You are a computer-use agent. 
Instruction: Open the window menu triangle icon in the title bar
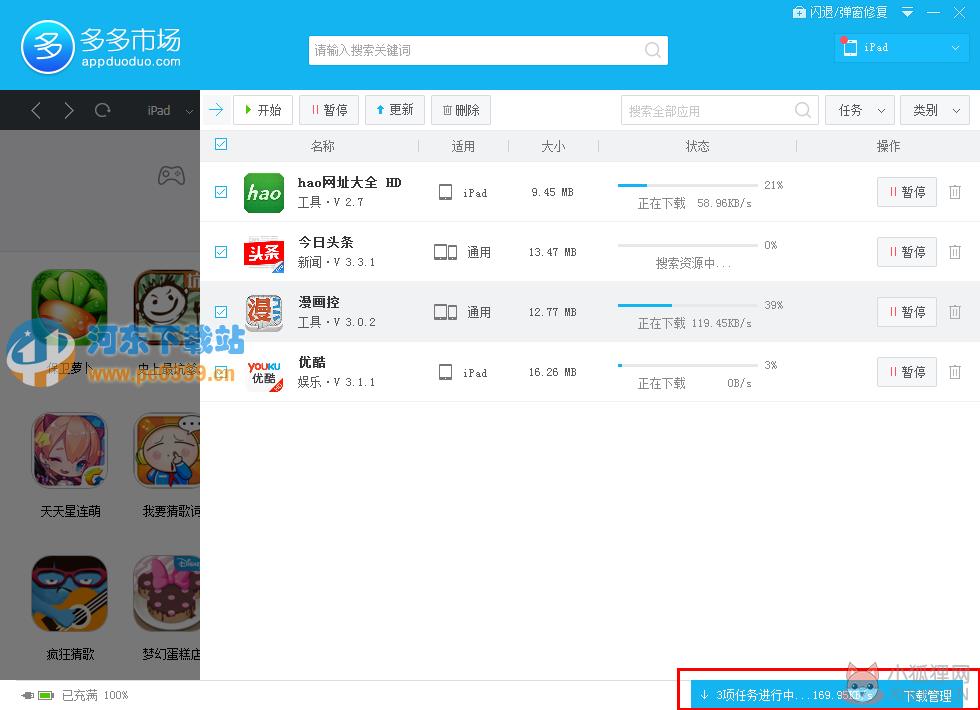(908, 12)
